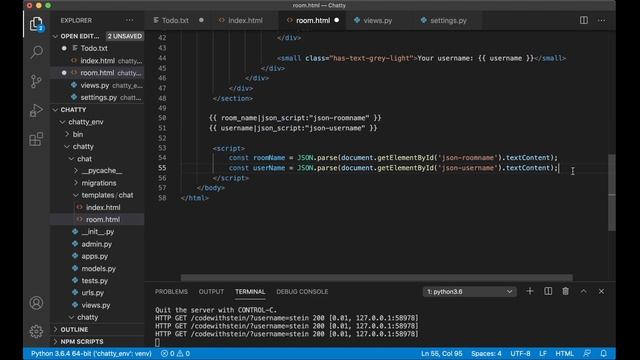The image size is (640, 360).
Task: Close the unsaved room.html tab dot
Action: pos(337,20)
